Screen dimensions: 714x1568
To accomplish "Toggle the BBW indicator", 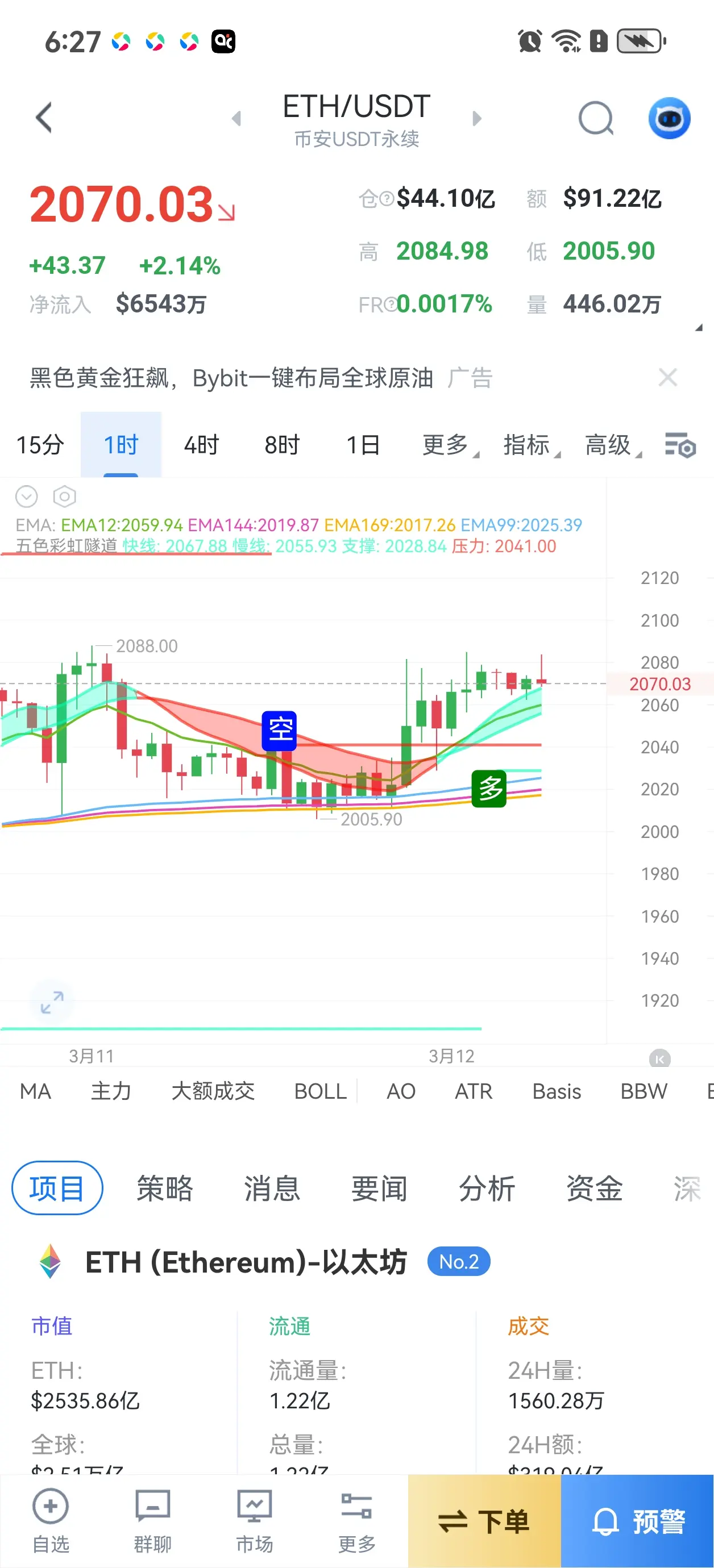I will 644,1091.
